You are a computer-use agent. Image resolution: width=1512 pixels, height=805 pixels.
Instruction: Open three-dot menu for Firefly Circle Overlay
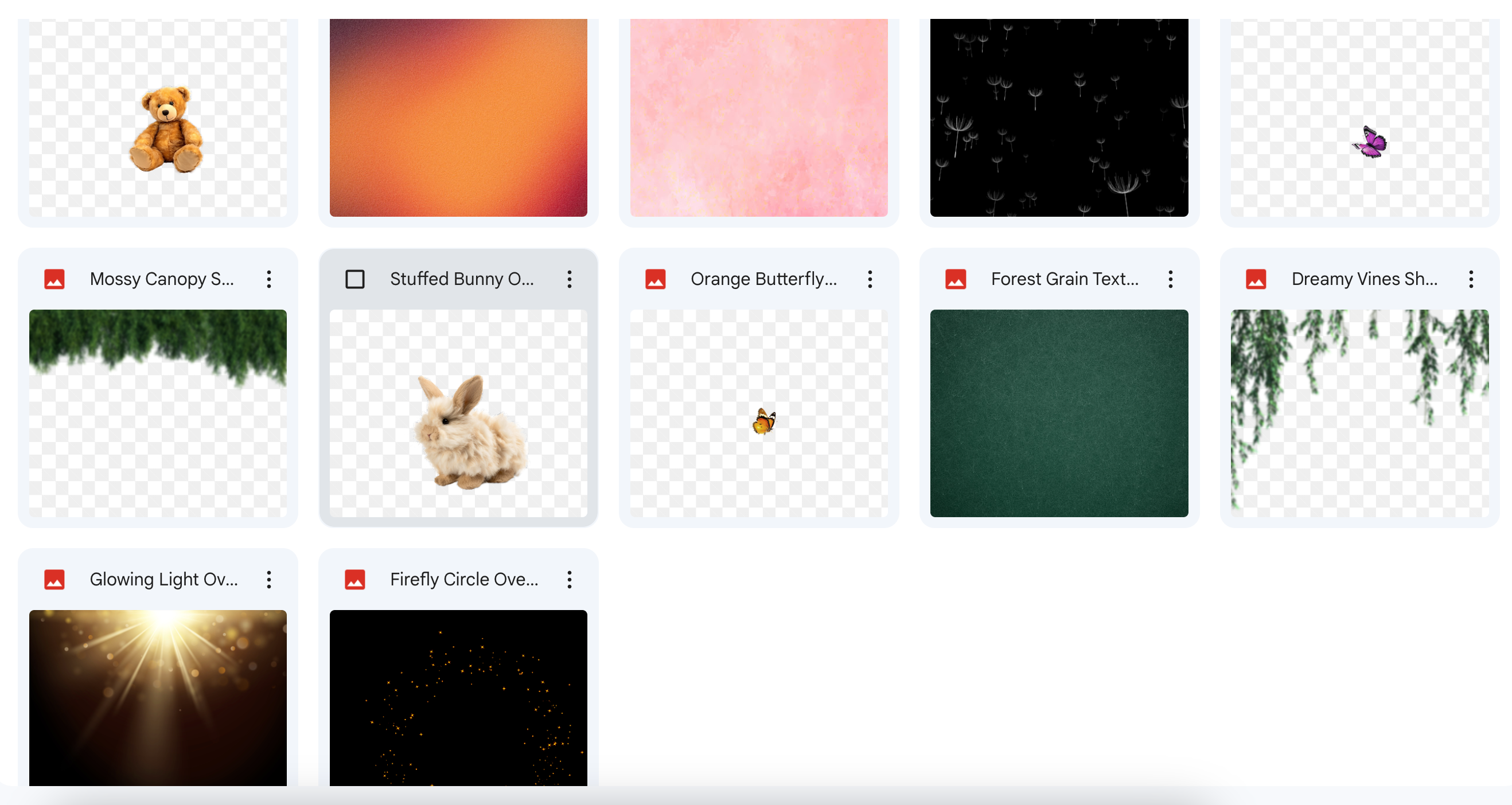[x=570, y=580]
